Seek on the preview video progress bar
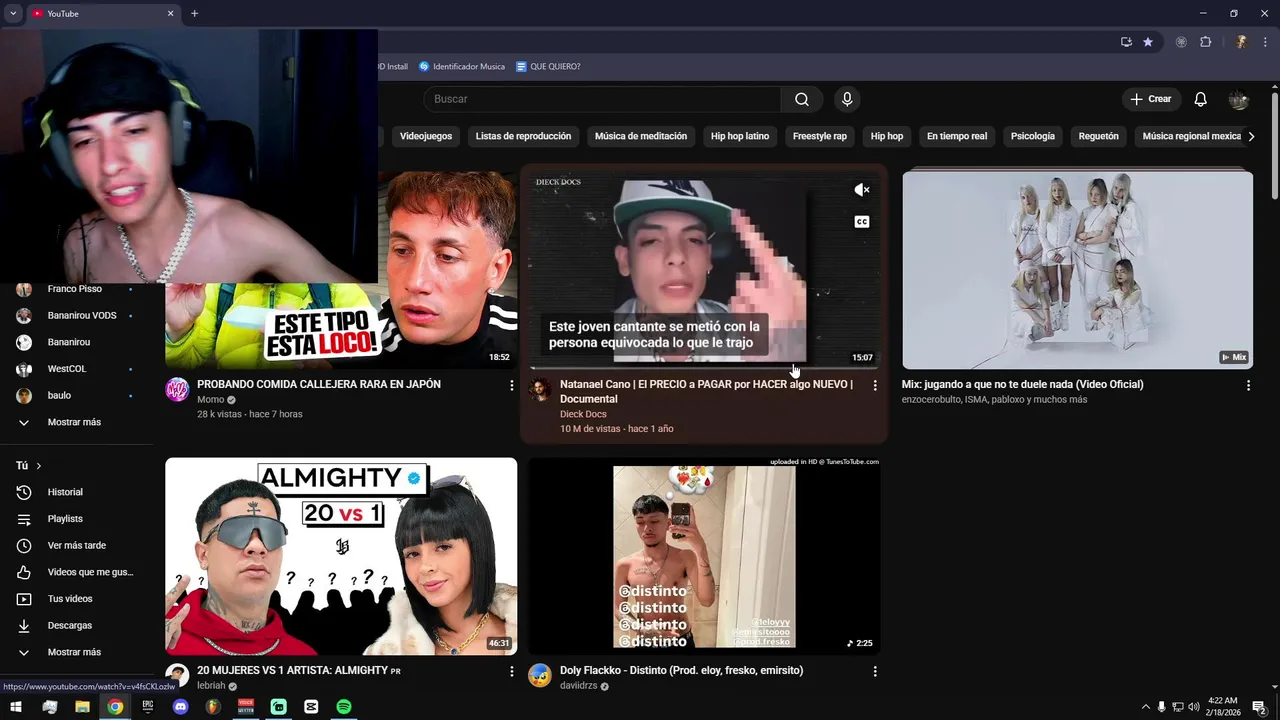The image size is (1280, 720). coord(704,368)
